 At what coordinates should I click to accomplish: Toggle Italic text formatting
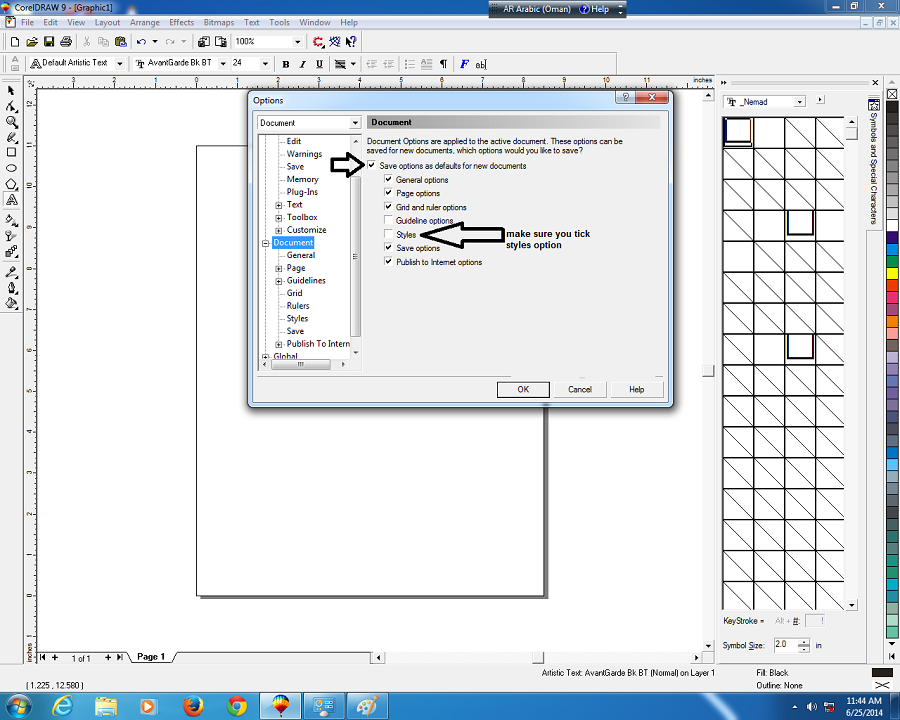click(302, 64)
